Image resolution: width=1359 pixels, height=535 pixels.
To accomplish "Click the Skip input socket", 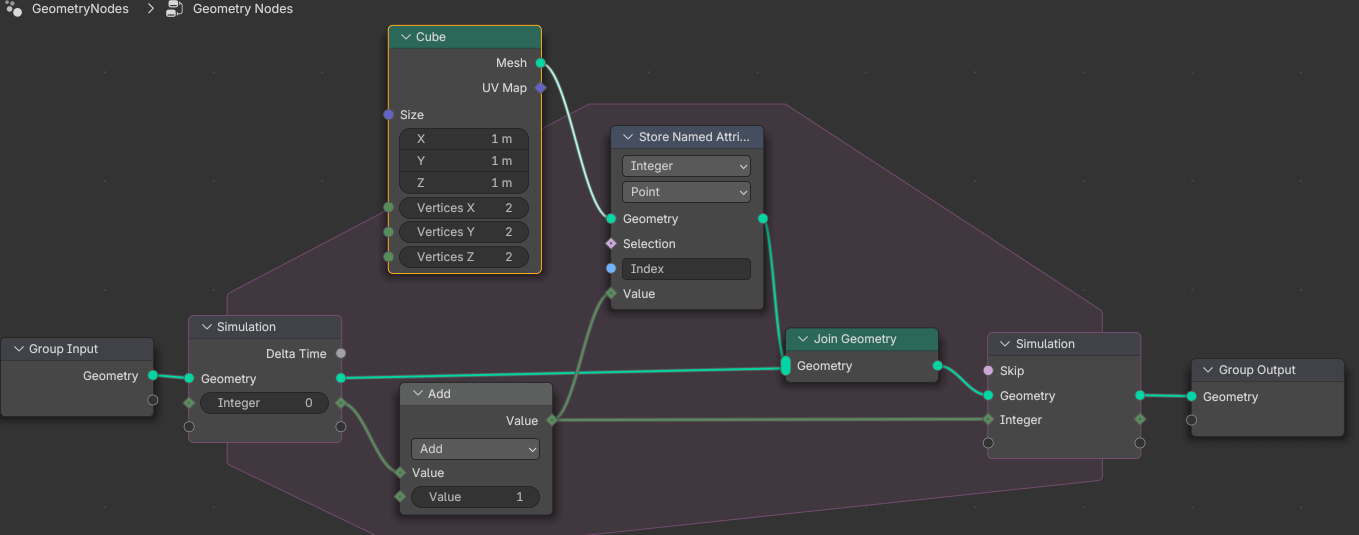I will (988, 371).
